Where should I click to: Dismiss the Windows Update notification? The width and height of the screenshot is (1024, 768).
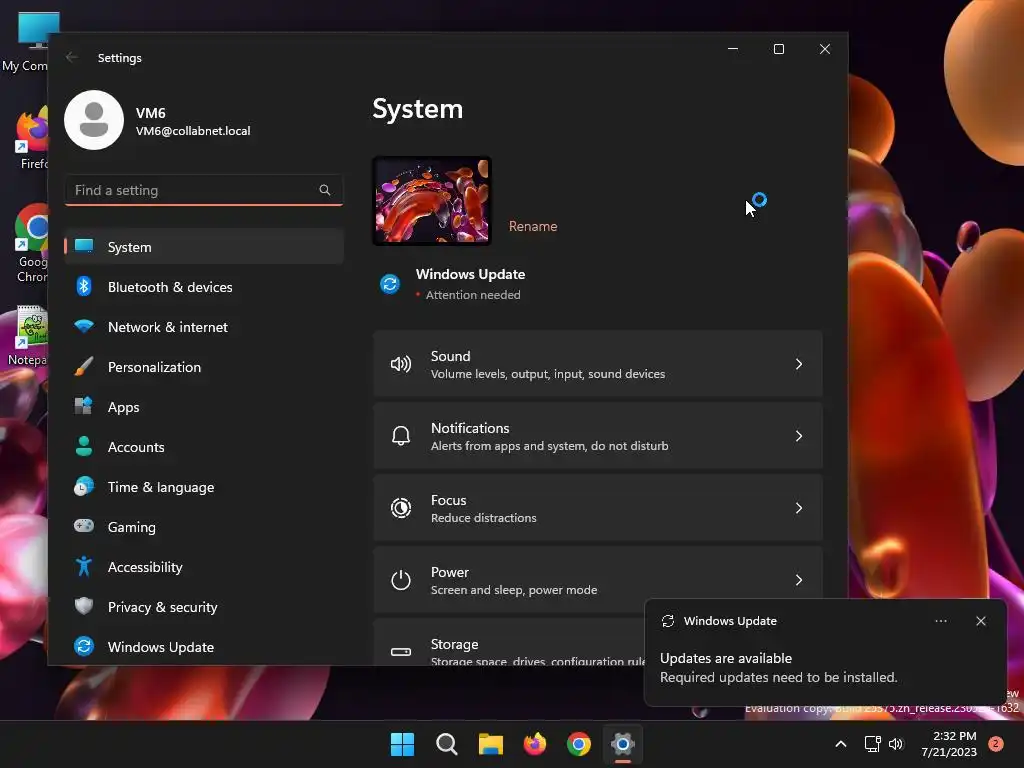tap(980, 621)
